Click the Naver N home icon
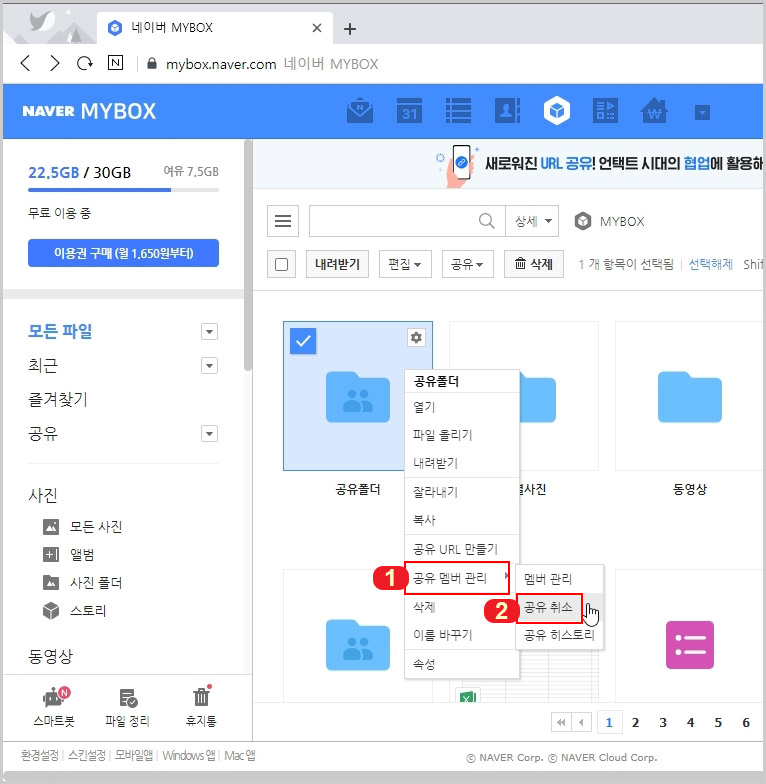Viewport: 766px width, 784px height. [x=116, y=63]
